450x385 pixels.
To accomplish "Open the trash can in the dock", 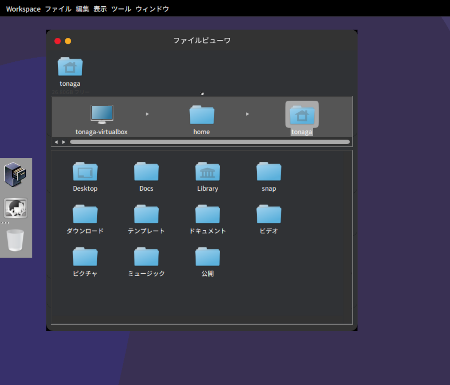I will [x=15, y=240].
